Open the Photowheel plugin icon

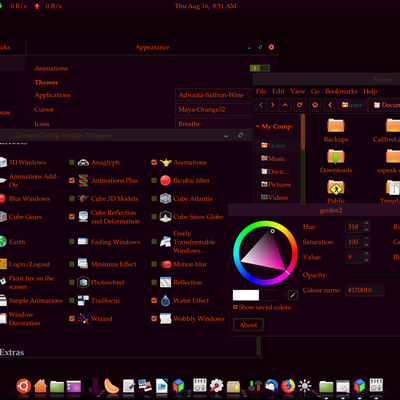83,282
